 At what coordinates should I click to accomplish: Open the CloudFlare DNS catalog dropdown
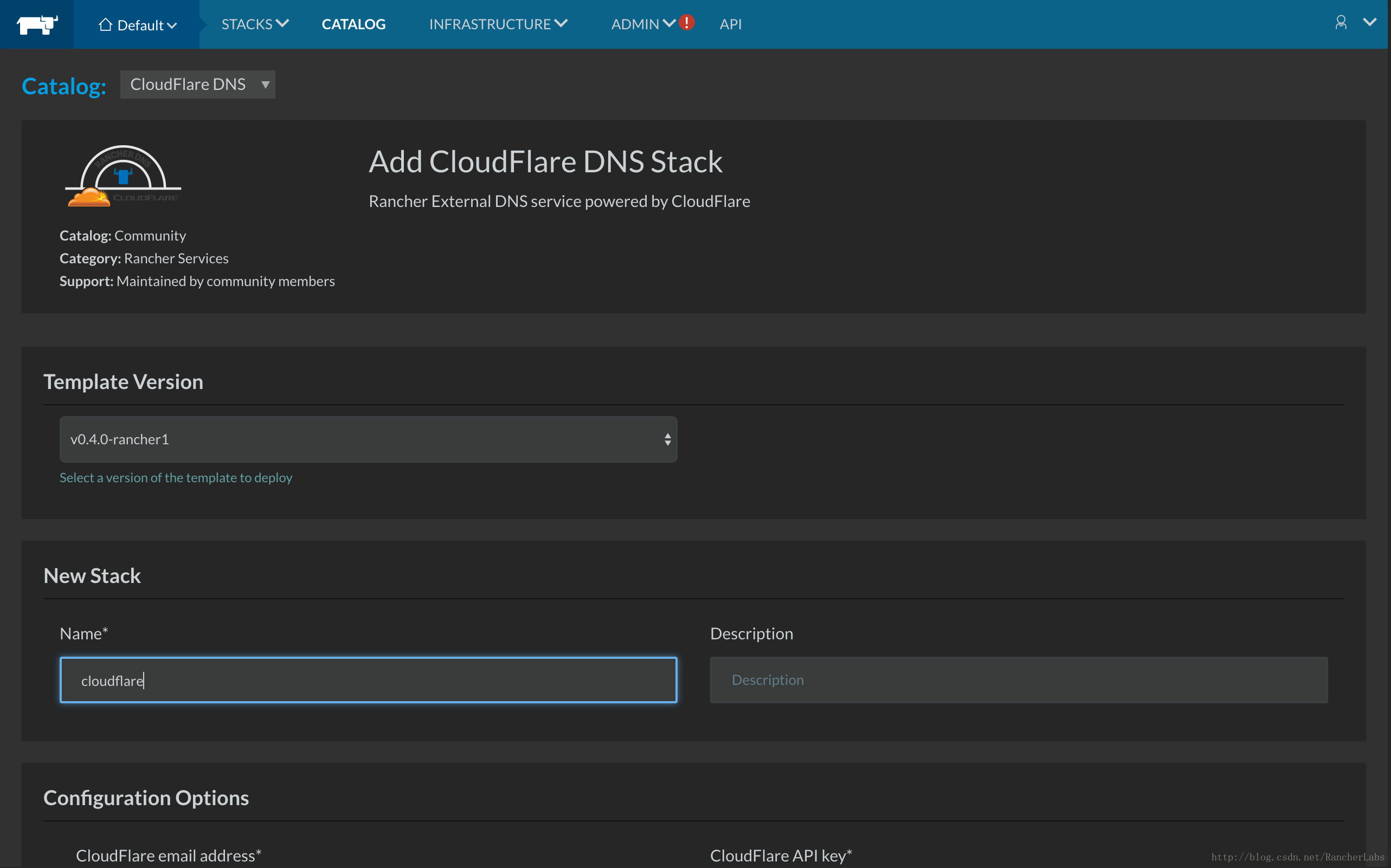[x=197, y=85]
